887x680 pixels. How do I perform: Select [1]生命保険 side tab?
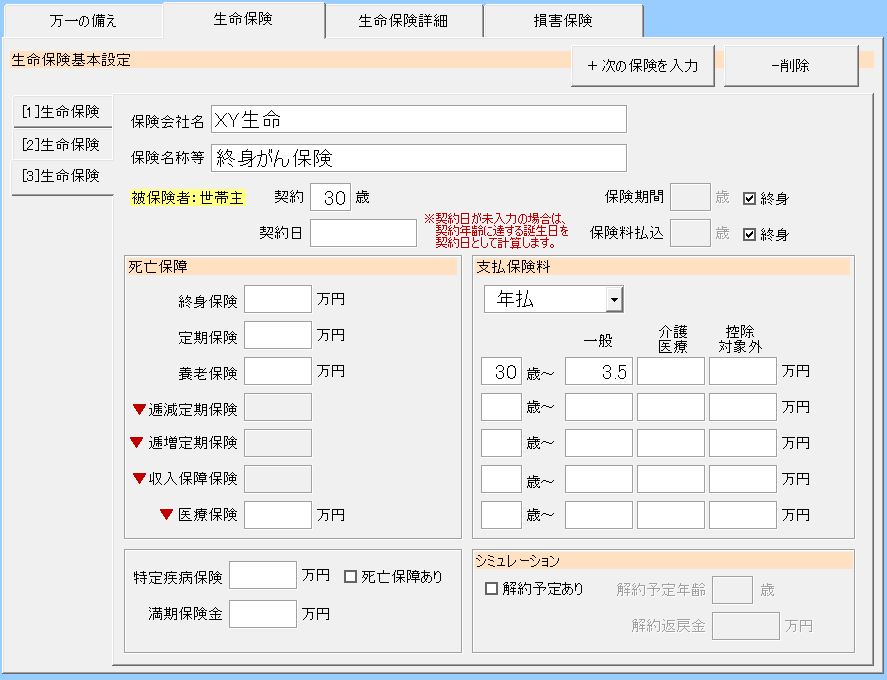[x=61, y=112]
